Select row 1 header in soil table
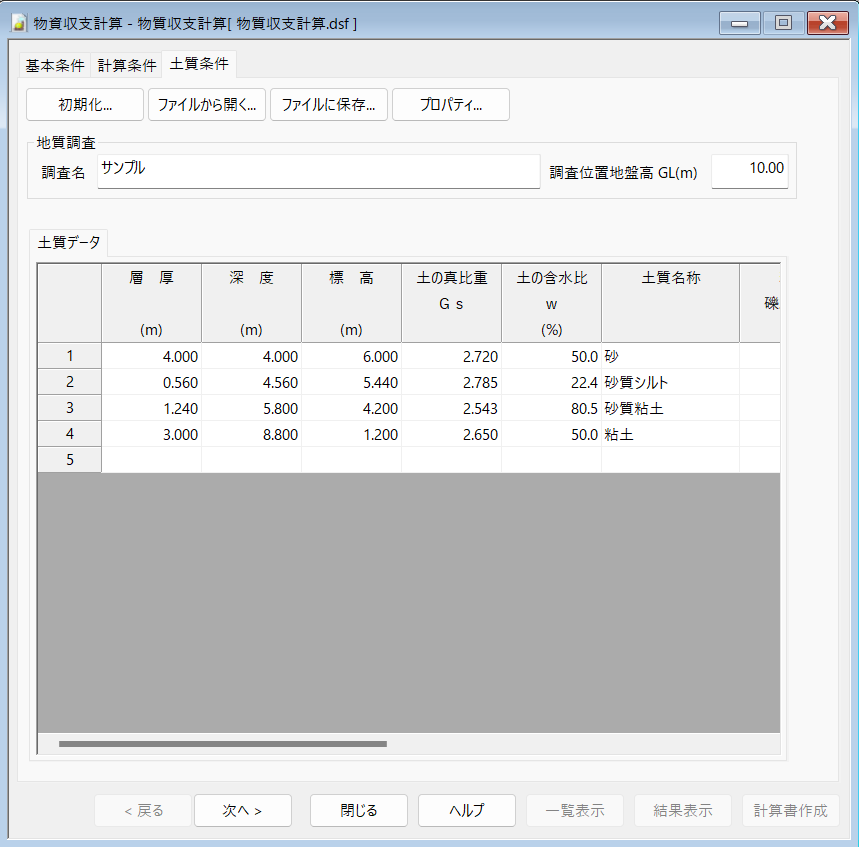The height and width of the screenshot is (847, 859). coord(69,356)
